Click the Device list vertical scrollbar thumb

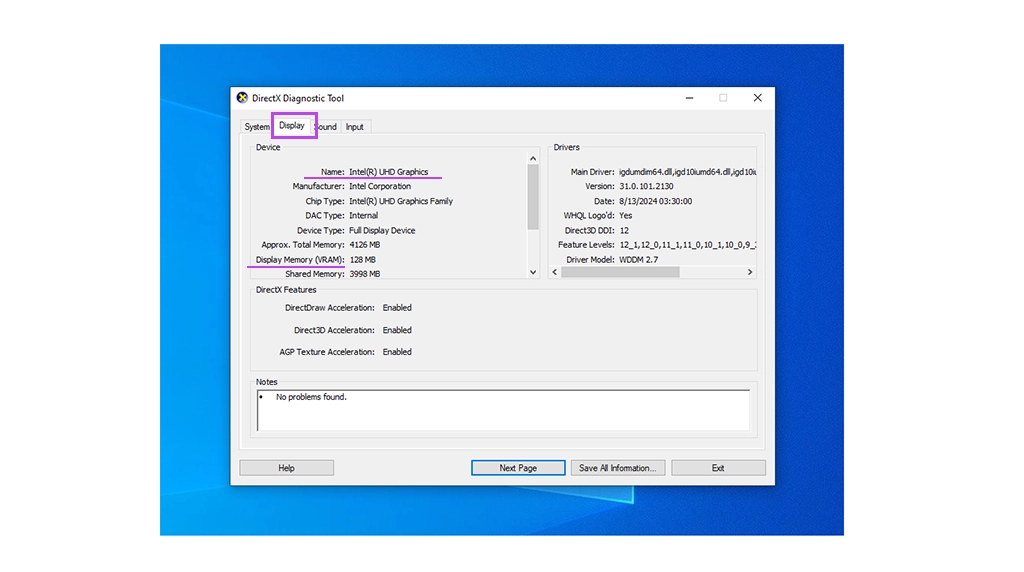pos(533,197)
